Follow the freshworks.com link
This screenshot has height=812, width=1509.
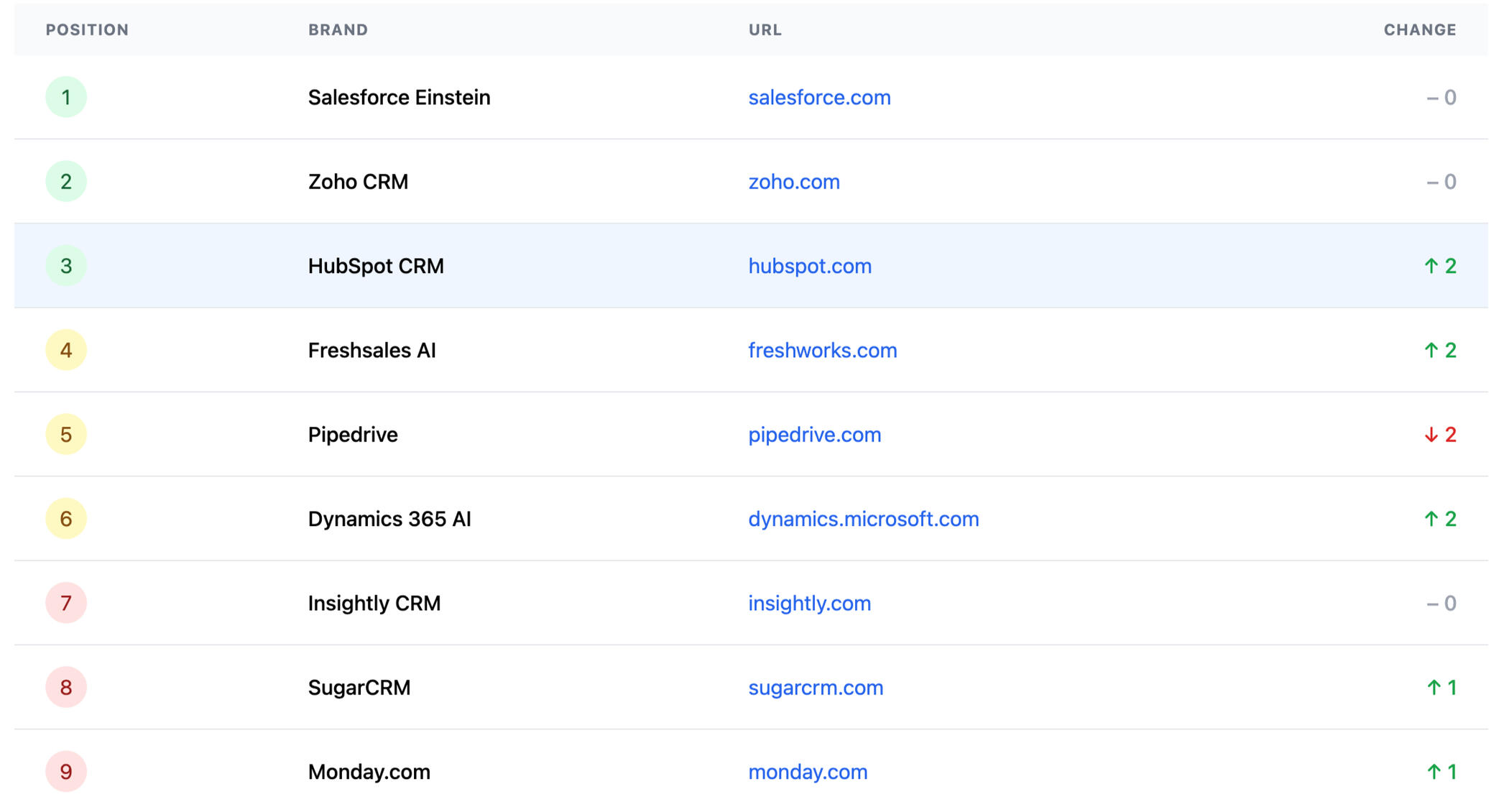click(x=823, y=350)
